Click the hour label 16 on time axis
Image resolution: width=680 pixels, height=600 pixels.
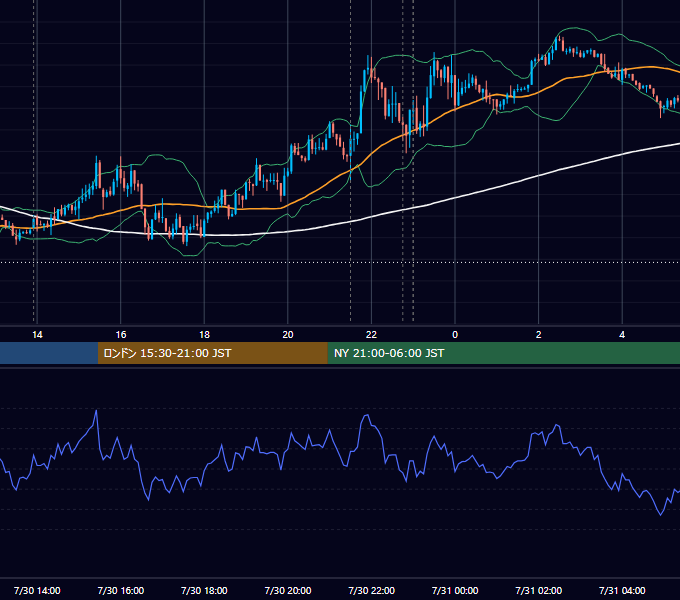click(x=121, y=335)
